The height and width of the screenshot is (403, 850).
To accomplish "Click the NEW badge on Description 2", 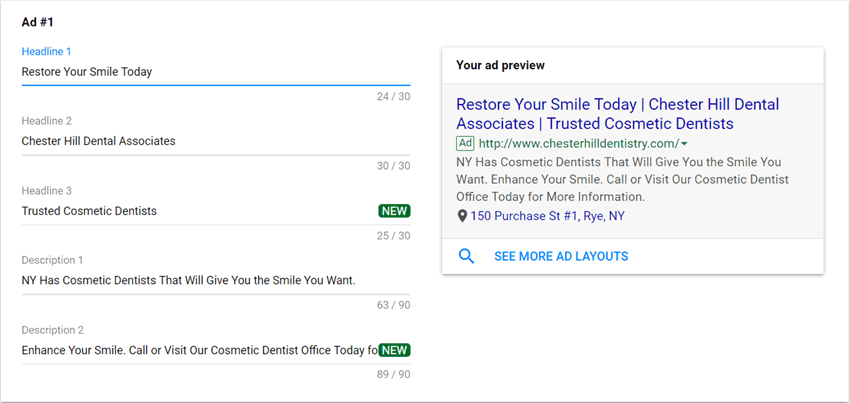I will (394, 350).
